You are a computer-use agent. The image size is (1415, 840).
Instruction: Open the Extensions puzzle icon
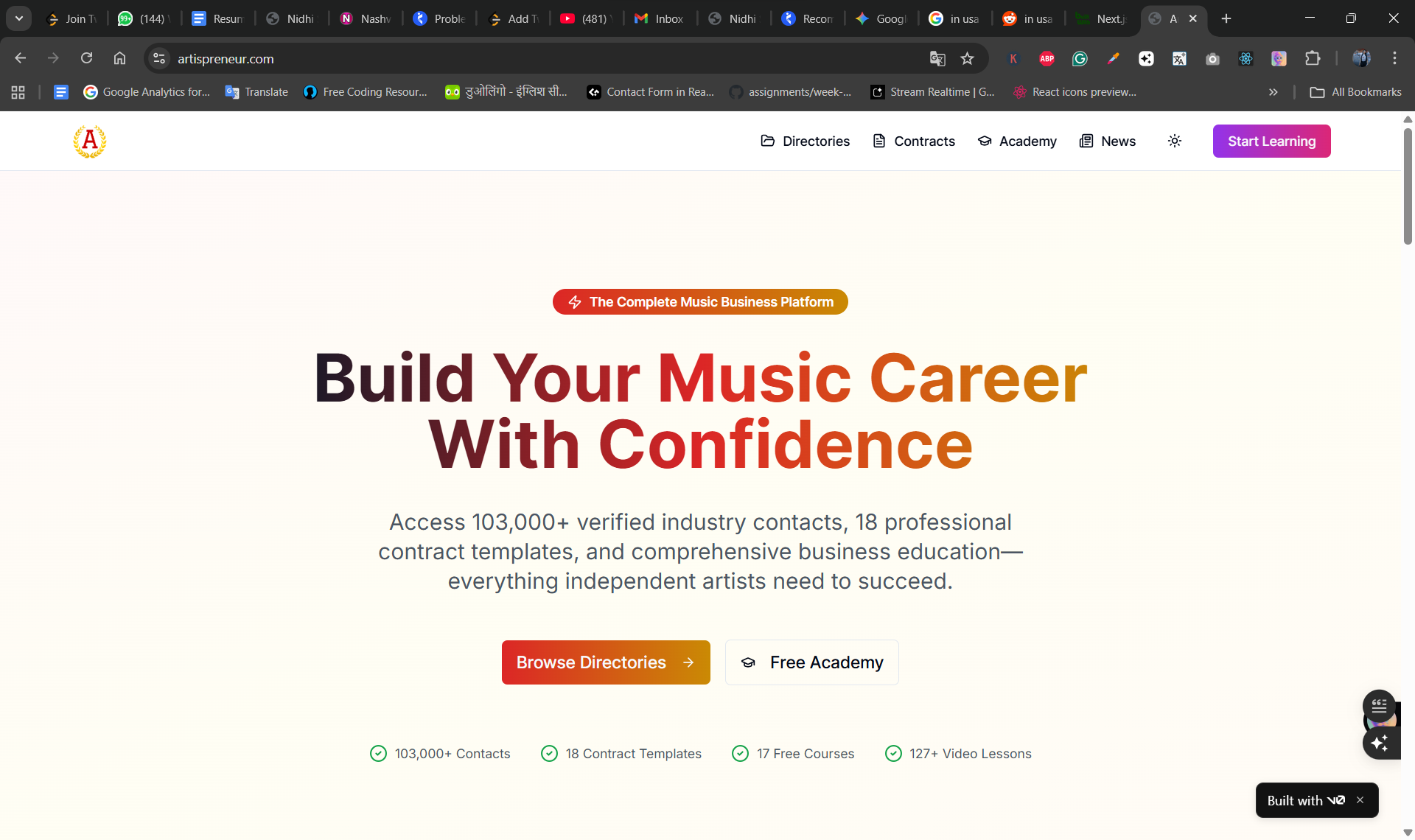[1313, 59]
